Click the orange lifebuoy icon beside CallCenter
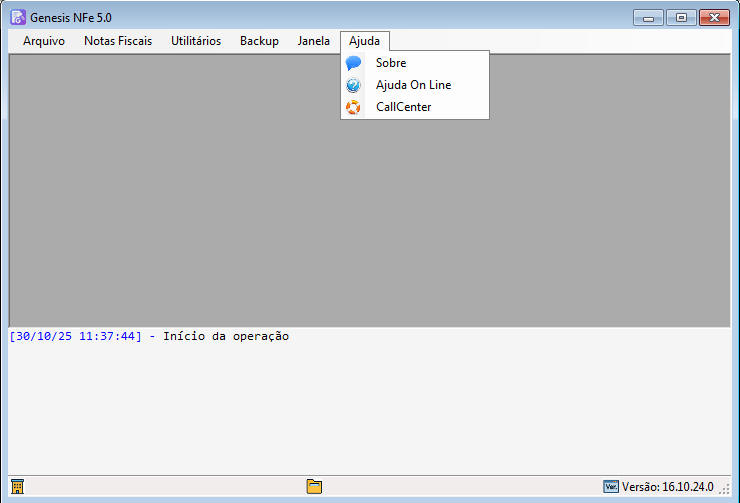 pyautogui.click(x=353, y=107)
